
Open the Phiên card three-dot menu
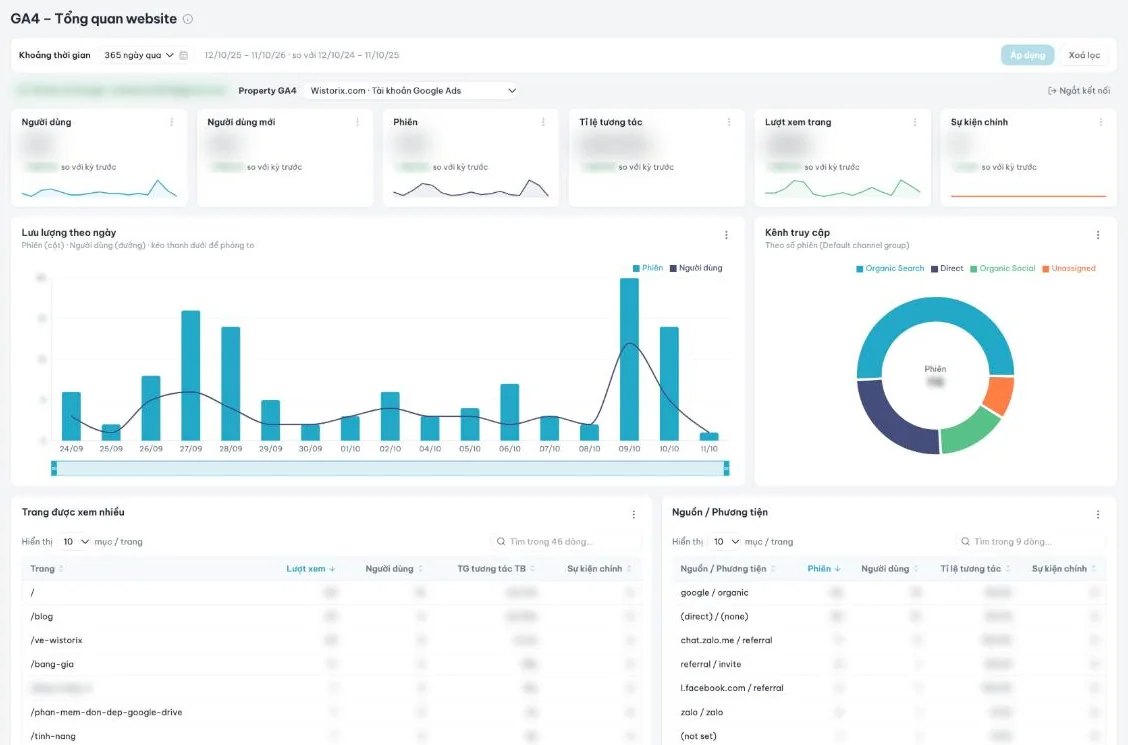(542, 122)
